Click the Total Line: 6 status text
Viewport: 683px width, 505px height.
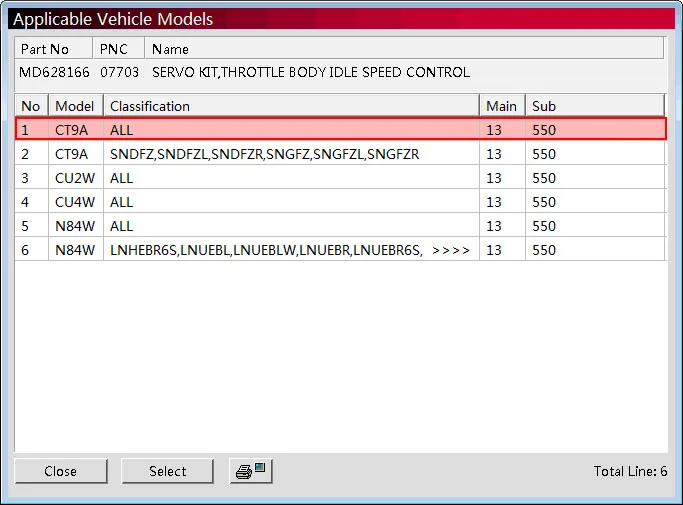[630, 471]
